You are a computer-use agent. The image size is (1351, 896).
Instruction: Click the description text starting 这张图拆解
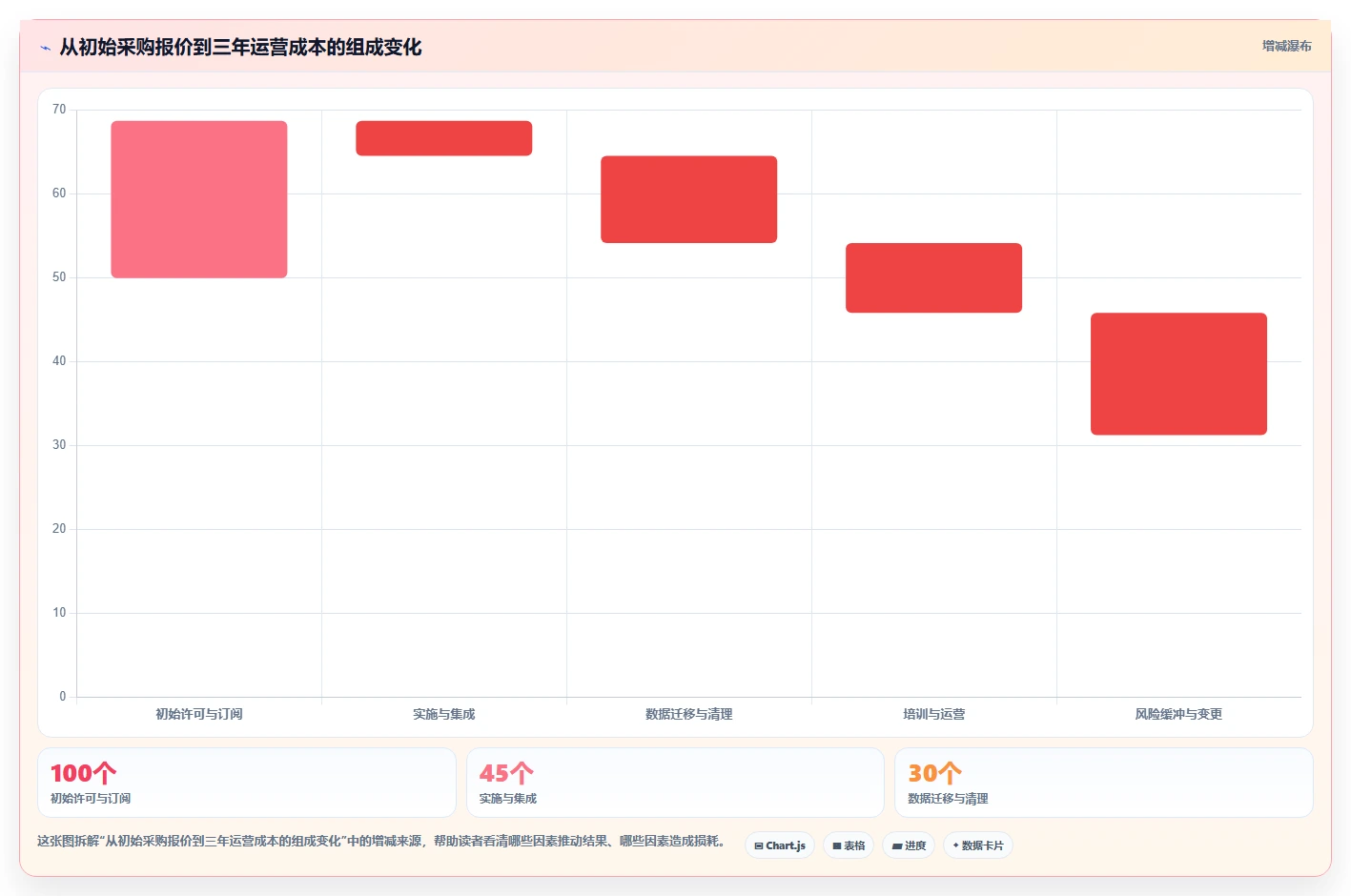pos(384,842)
